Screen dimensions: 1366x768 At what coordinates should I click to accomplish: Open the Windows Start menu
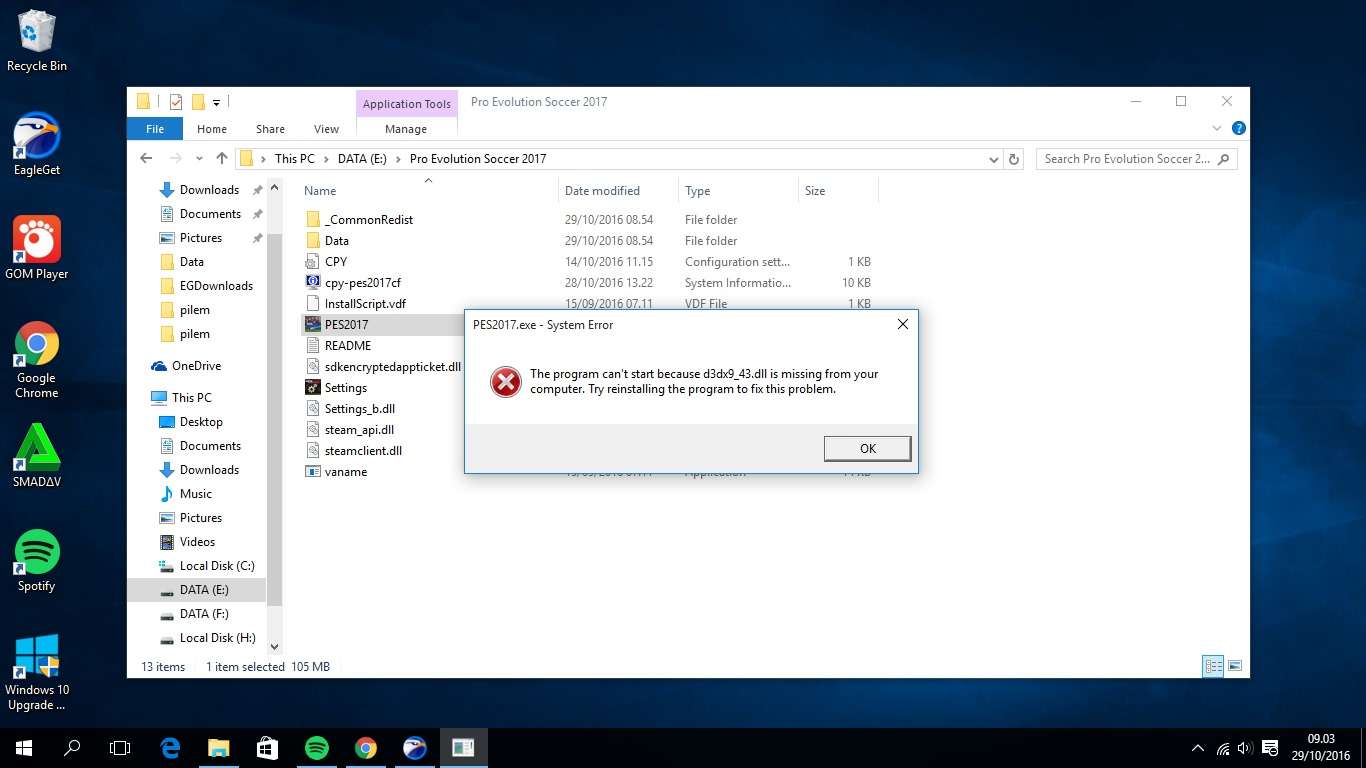(24, 748)
